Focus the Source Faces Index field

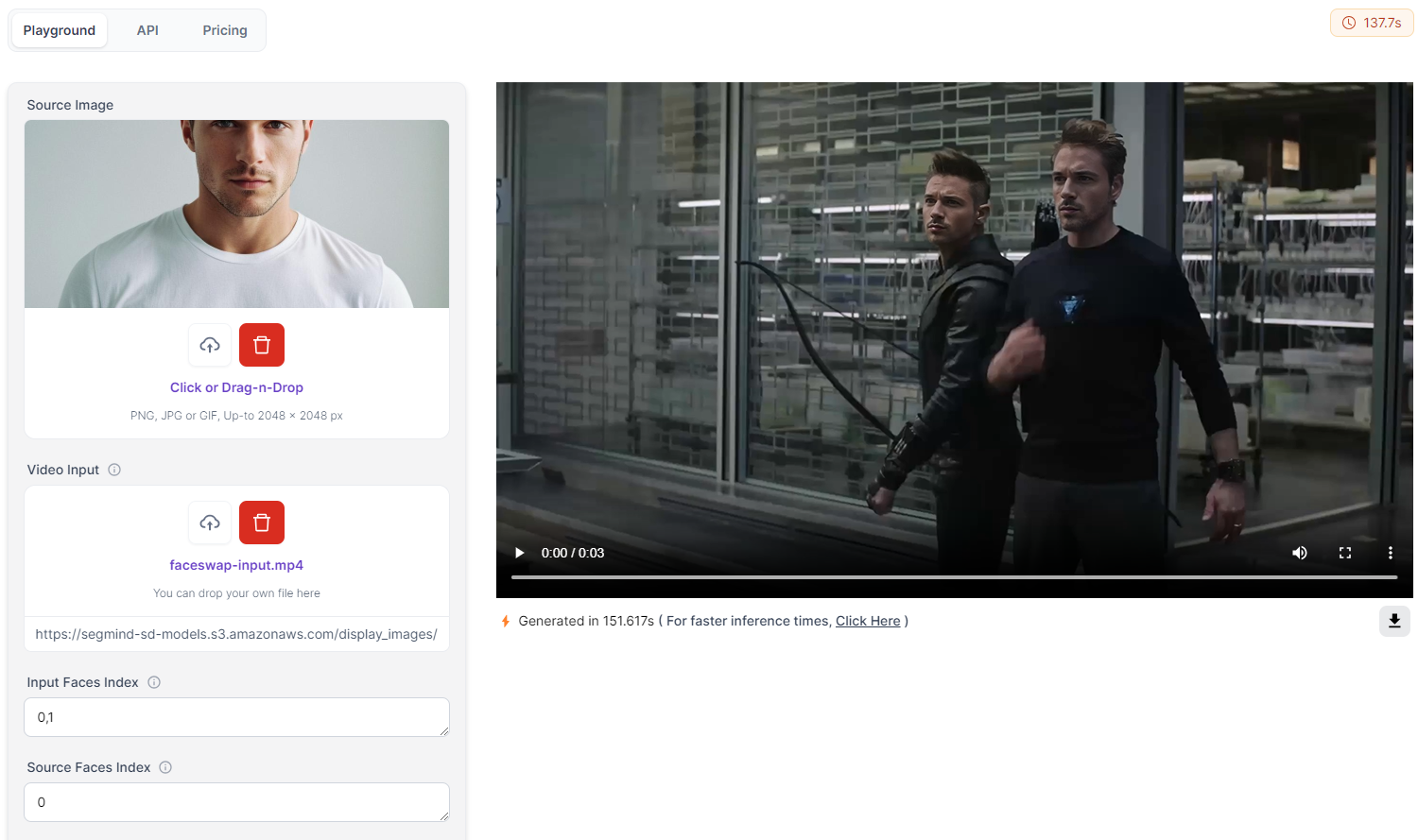pos(236,802)
